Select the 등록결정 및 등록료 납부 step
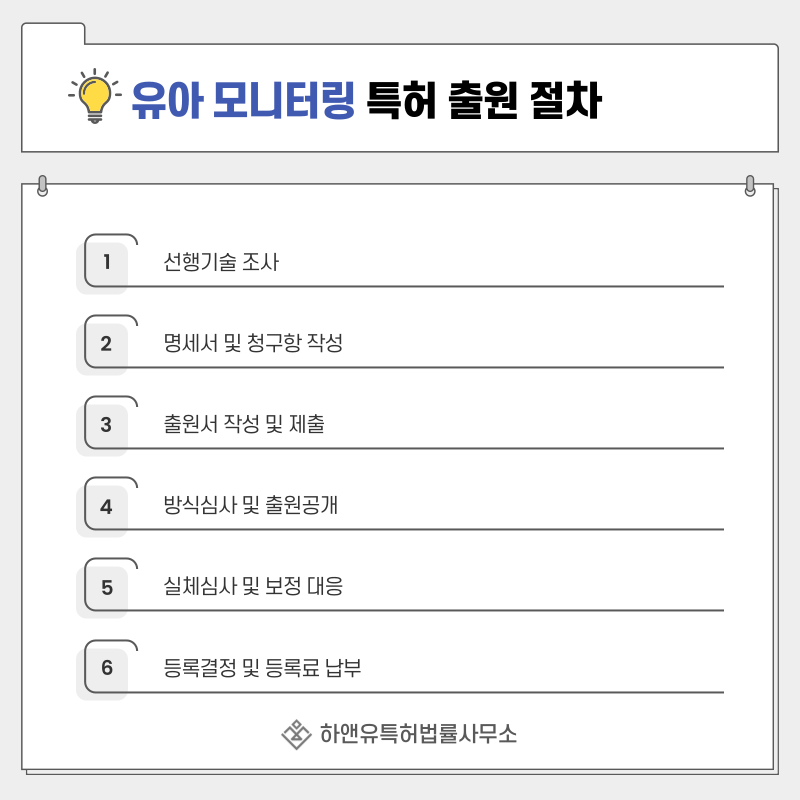 tap(262, 668)
